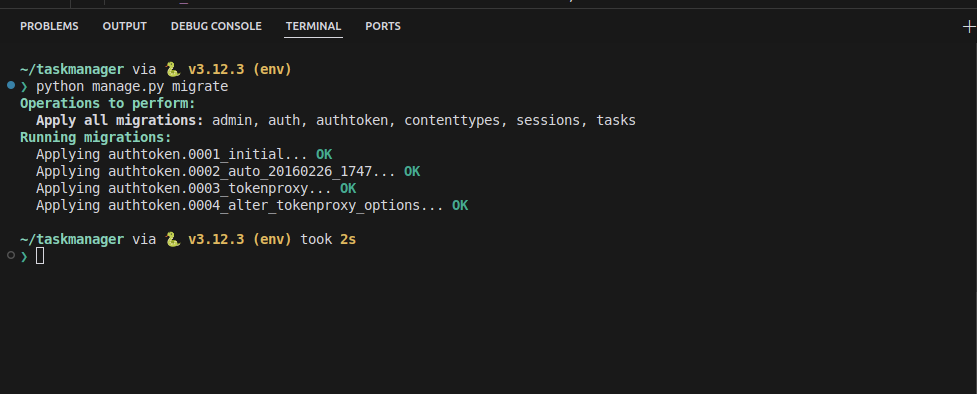Select the TERMINAL tab

[x=313, y=26]
